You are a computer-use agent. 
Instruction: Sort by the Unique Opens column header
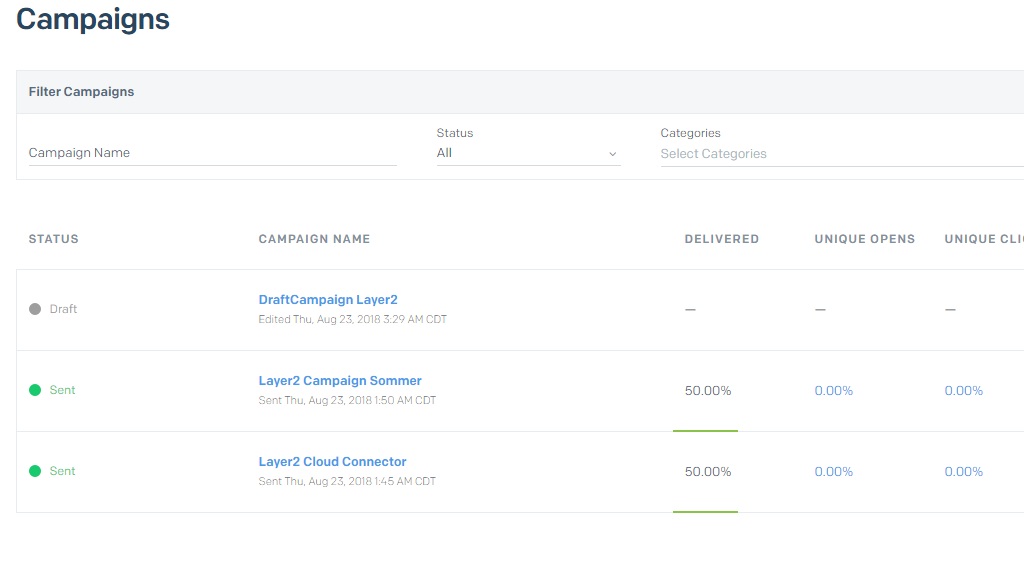pos(864,239)
